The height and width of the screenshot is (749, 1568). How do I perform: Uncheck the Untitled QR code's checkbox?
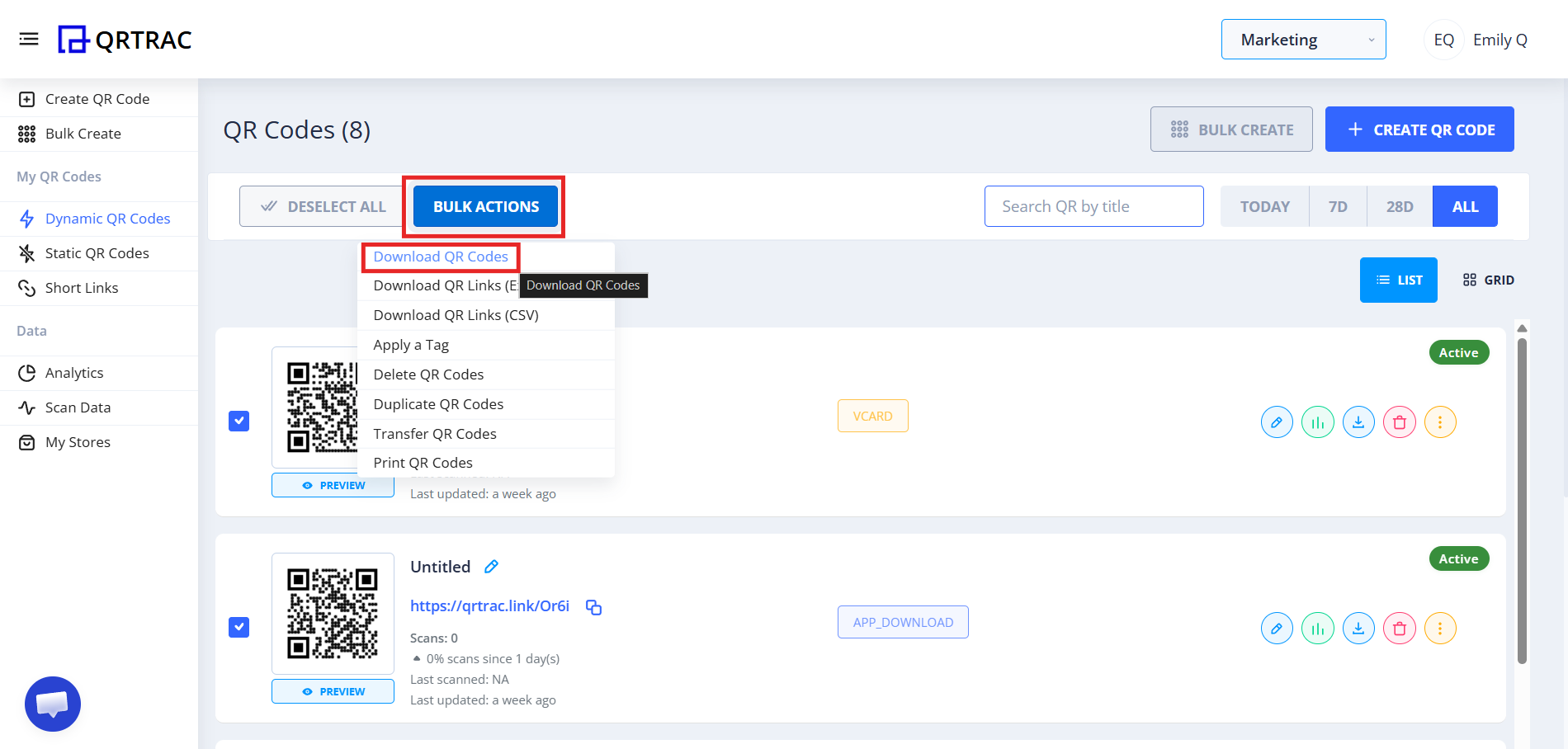point(239,627)
